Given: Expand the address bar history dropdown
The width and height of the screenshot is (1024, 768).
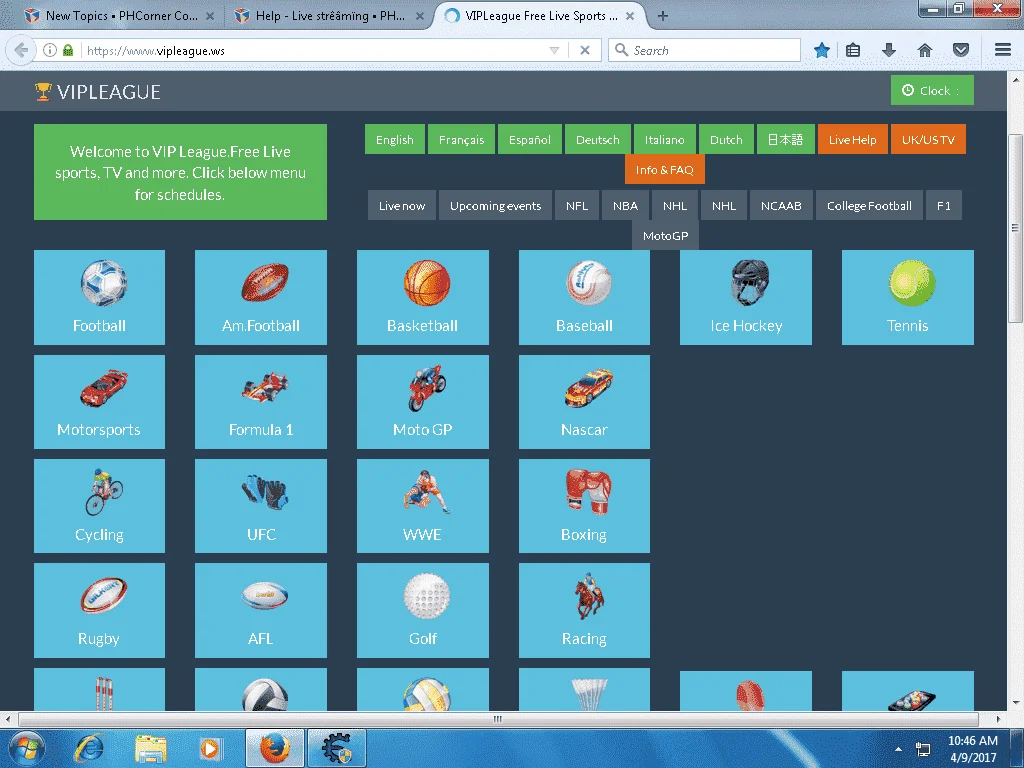Looking at the screenshot, I should pyautogui.click(x=554, y=50).
